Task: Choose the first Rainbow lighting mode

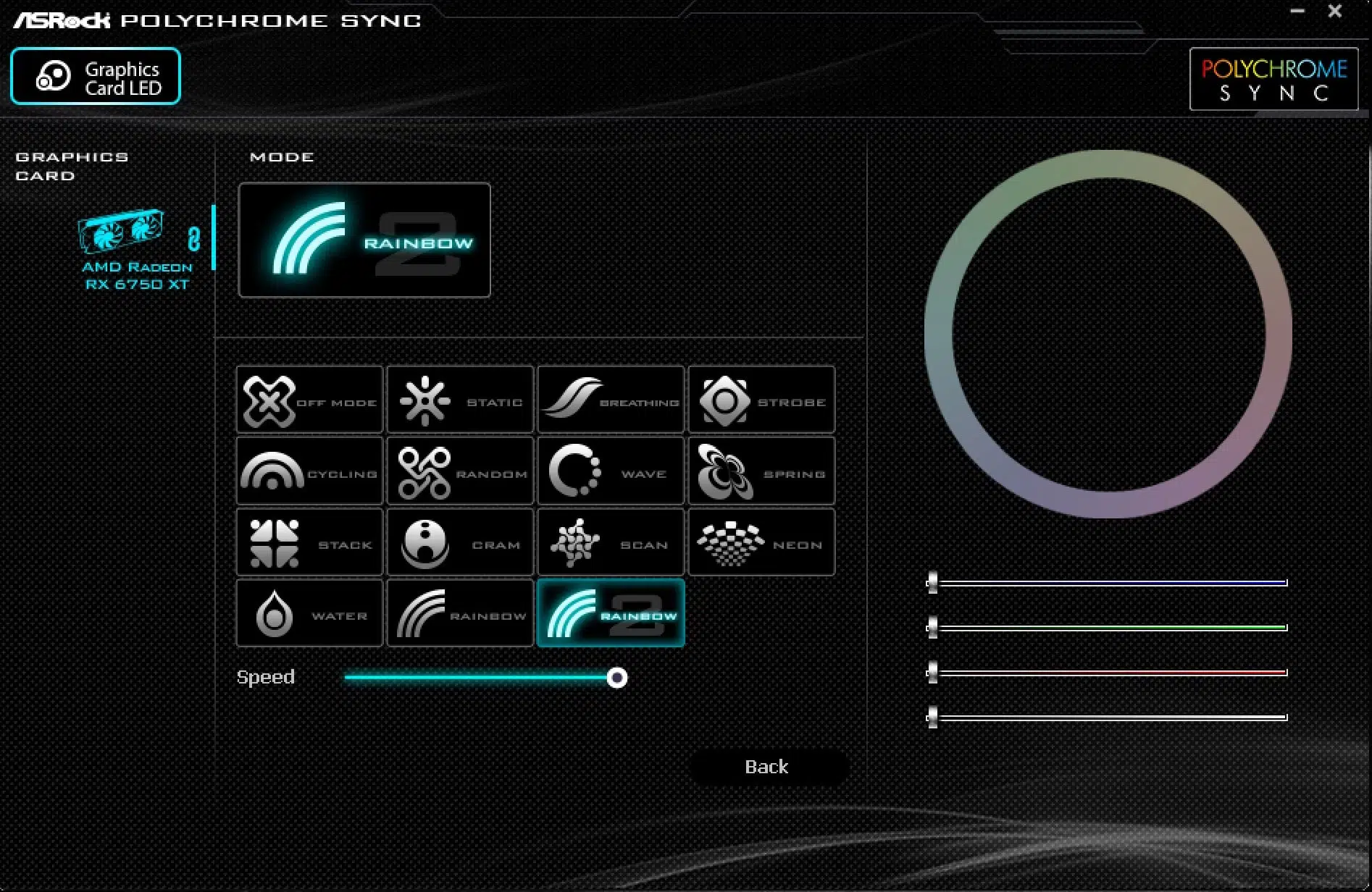Action: [460, 613]
